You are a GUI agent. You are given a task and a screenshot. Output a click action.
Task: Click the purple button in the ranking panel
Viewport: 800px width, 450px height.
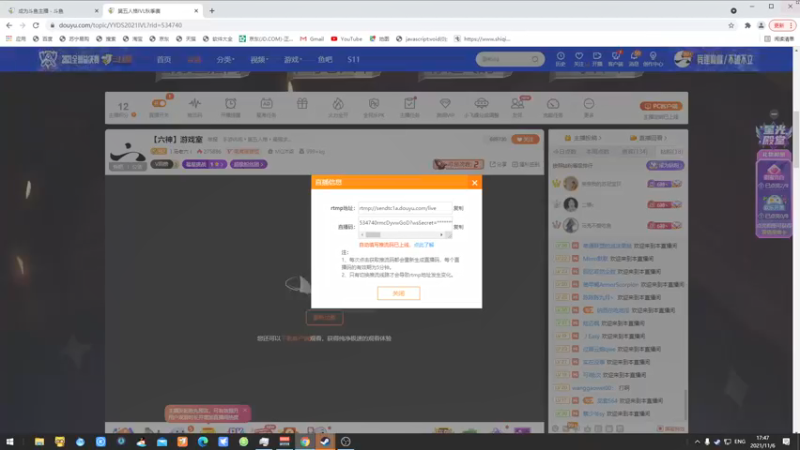pos(665,165)
